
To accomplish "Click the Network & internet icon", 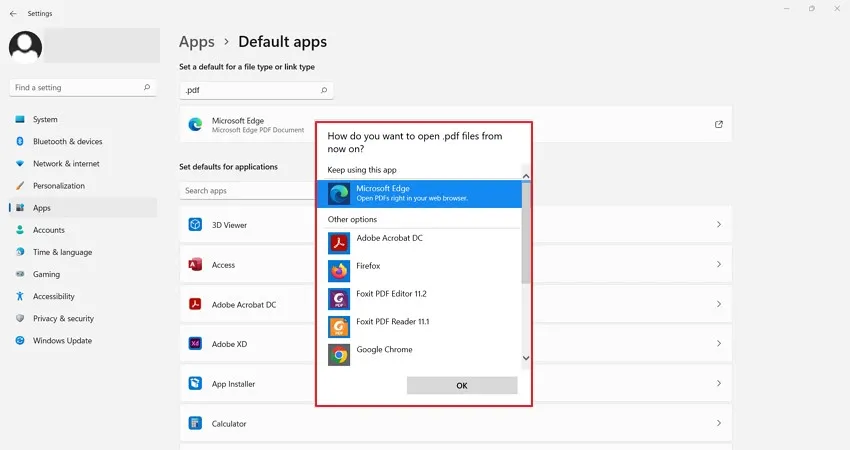I will click(20, 164).
